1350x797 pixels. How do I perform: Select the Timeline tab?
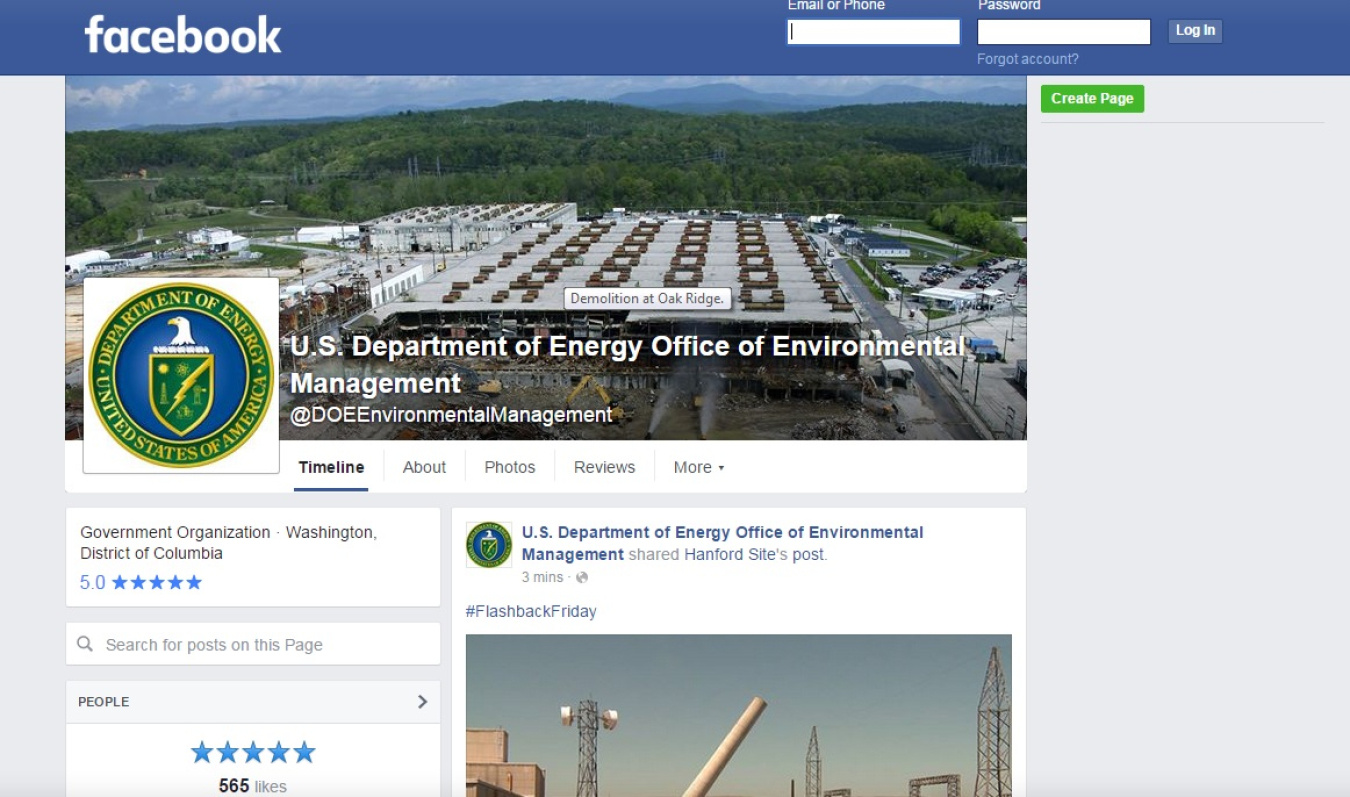[x=331, y=467]
